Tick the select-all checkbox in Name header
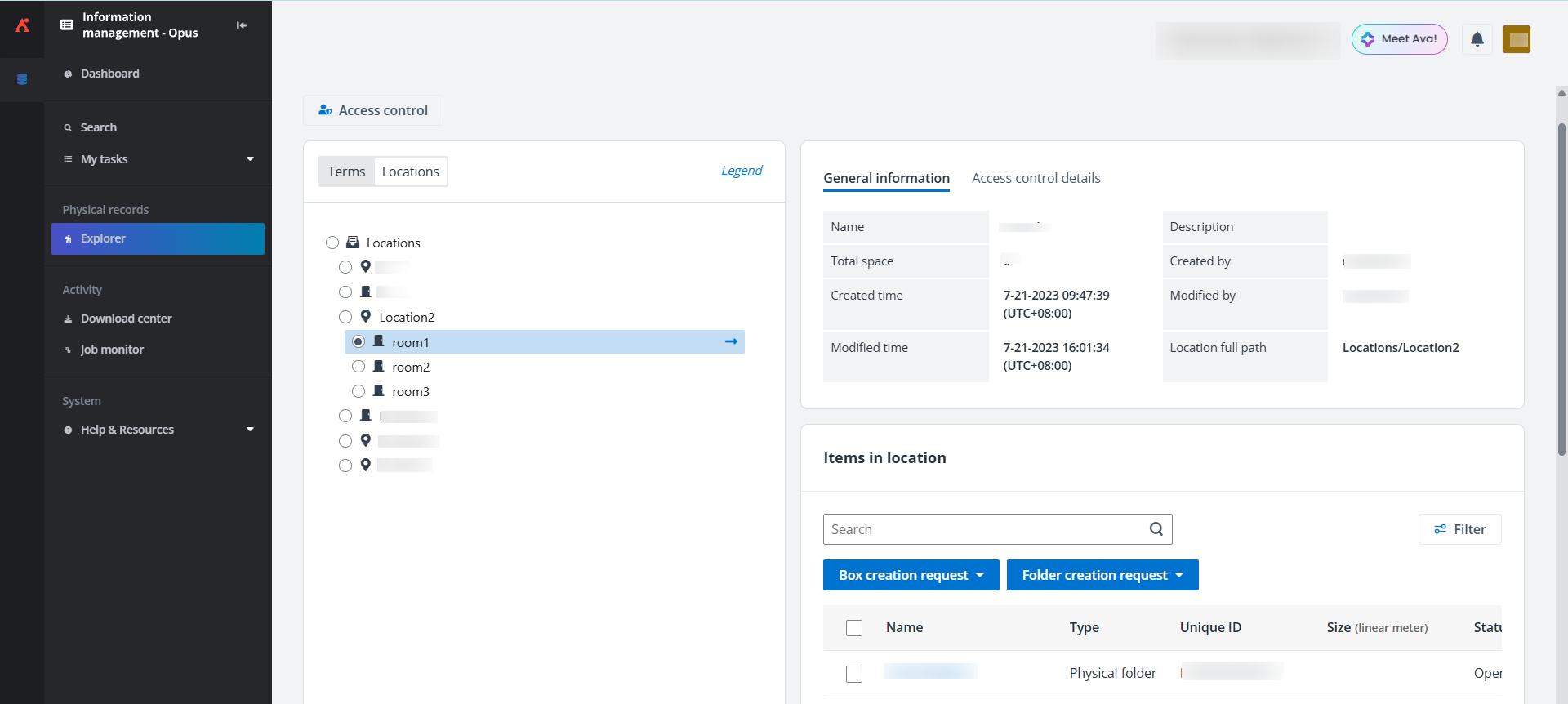 click(x=854, y=628)
